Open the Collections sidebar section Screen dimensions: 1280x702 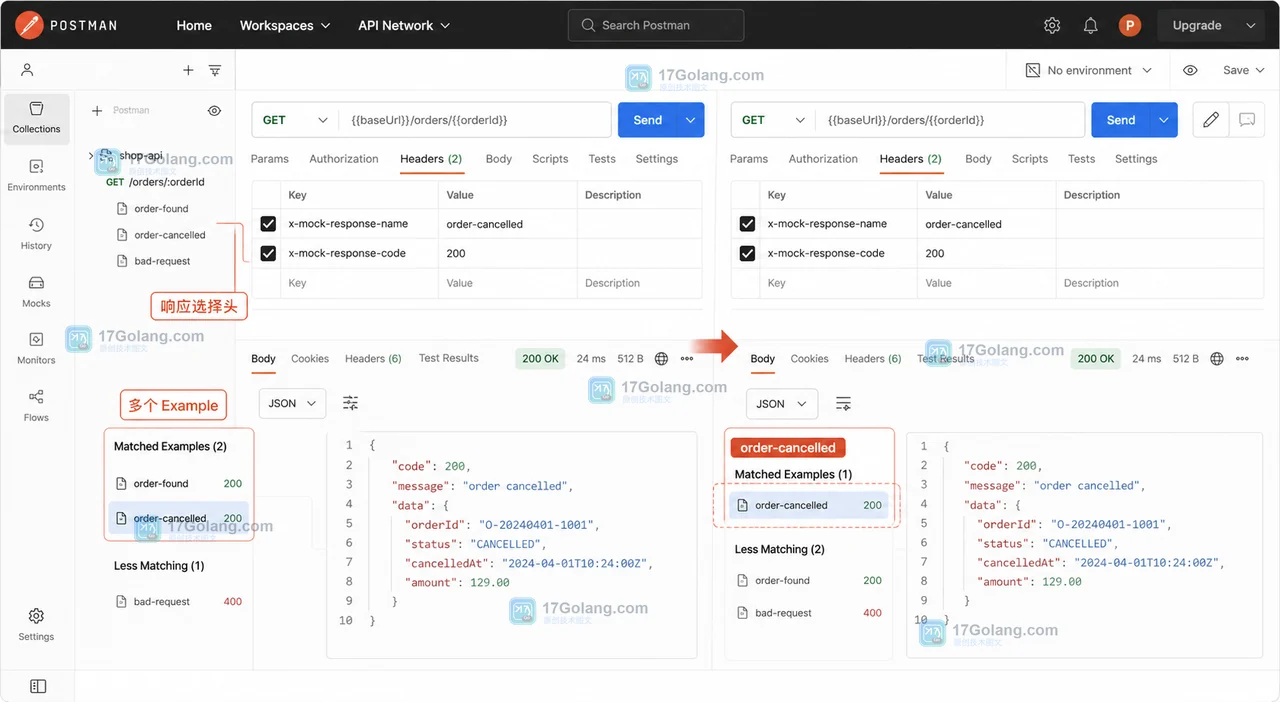(x=37, y=118)
